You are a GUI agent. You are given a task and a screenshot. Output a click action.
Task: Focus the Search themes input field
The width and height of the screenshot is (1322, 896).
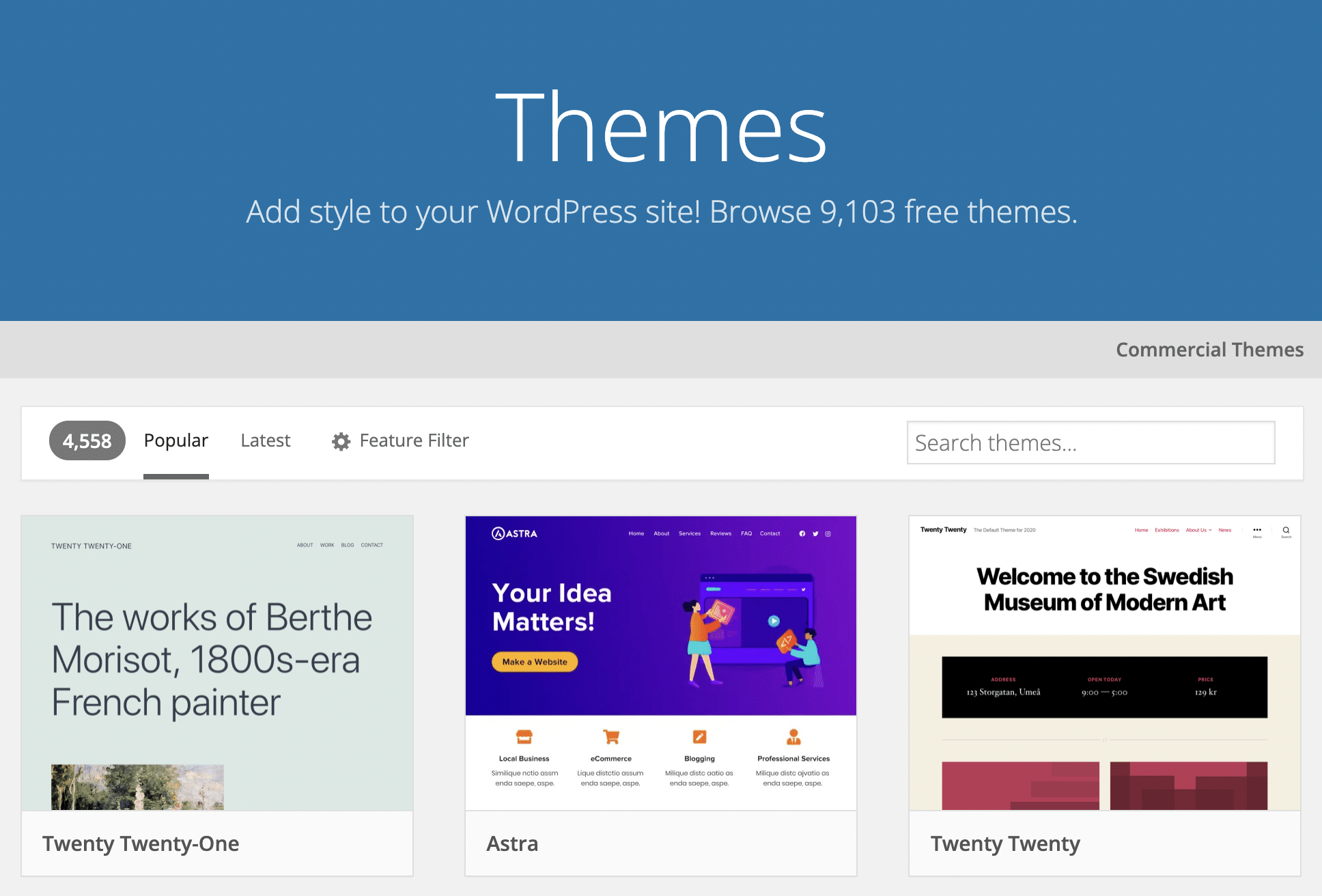click(x=1091, y=443)
